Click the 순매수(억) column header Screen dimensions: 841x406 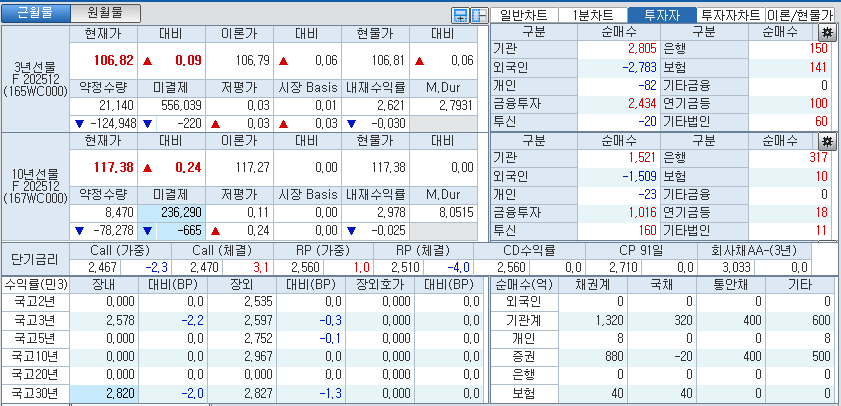pyautogui.click(x=525, y=284)
